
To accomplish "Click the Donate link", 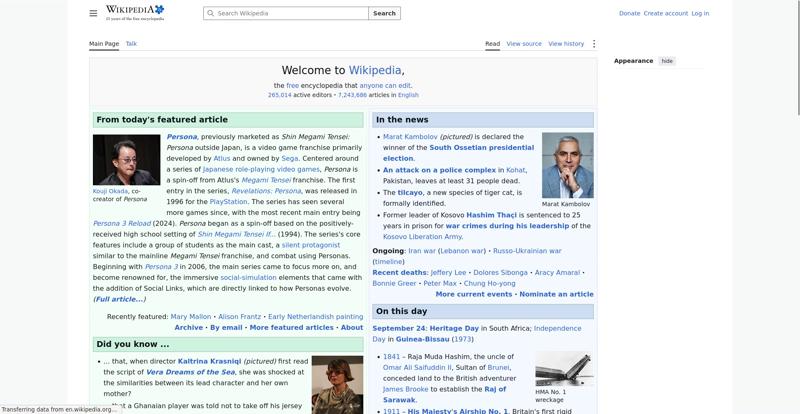I will click(x=629, y=13).
